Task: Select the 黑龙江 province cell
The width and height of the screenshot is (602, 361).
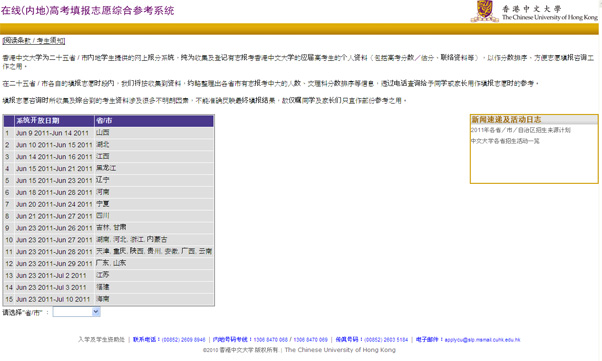Action: (154, 169)
